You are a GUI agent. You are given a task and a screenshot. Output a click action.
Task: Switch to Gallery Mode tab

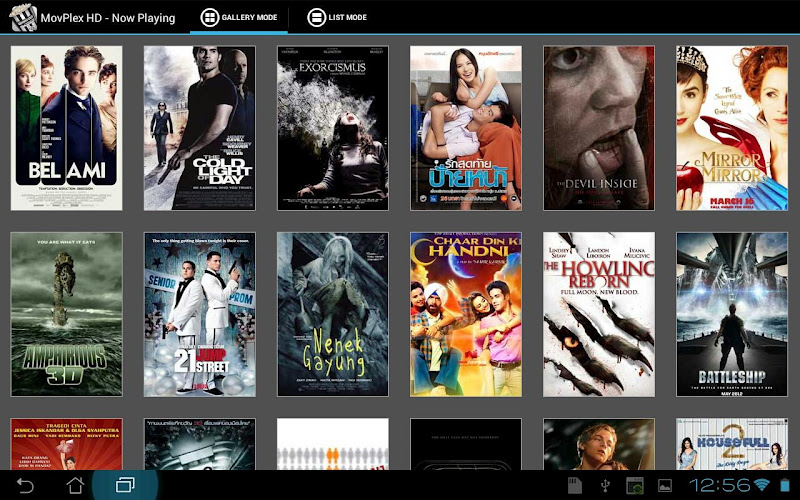(x=239, y=17)
